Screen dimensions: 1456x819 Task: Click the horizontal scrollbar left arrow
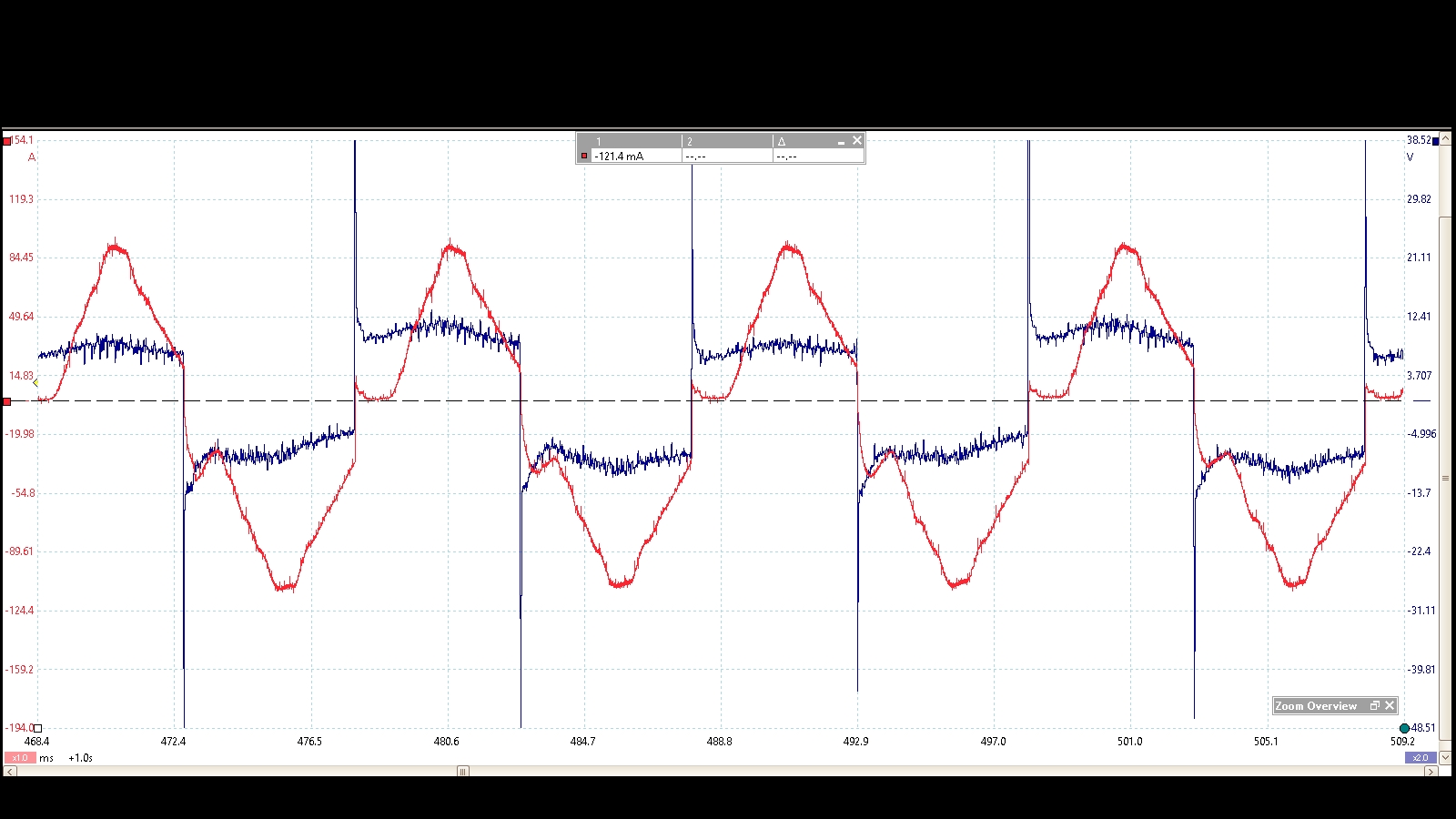pyautogui.click(x=10, y=772)
